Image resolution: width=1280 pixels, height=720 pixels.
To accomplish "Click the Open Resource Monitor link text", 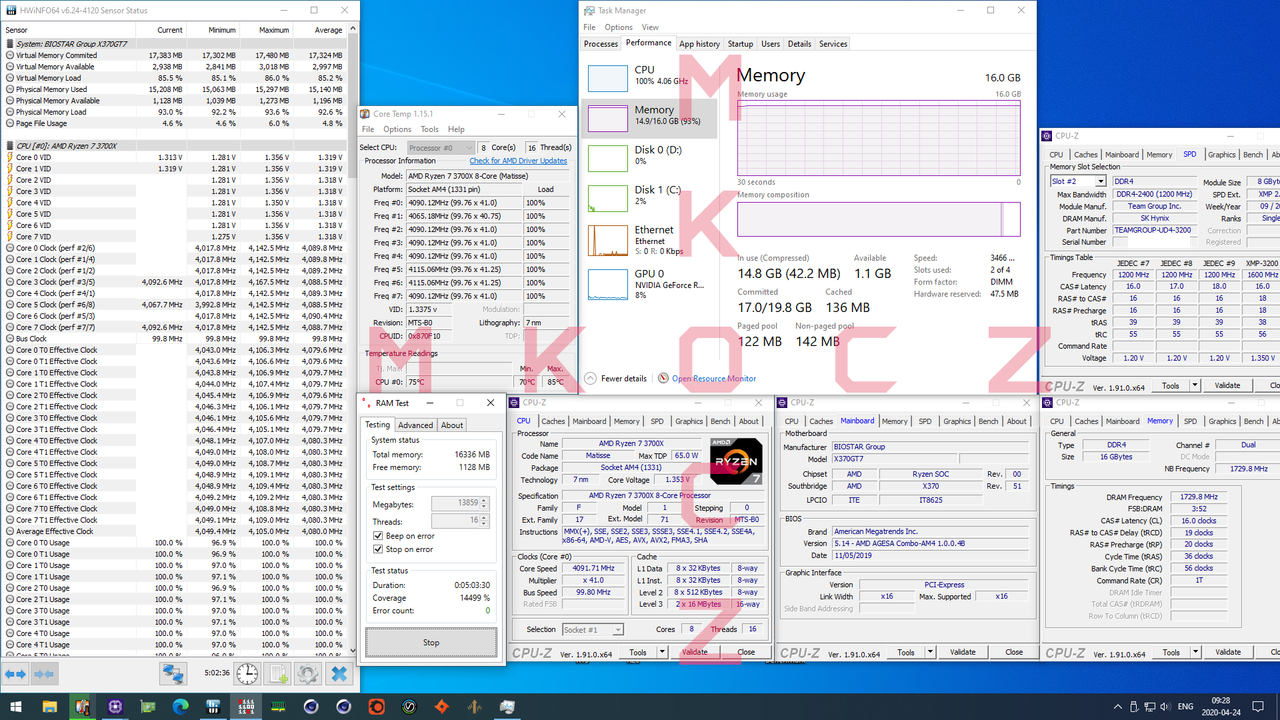I will coord(714,378).
